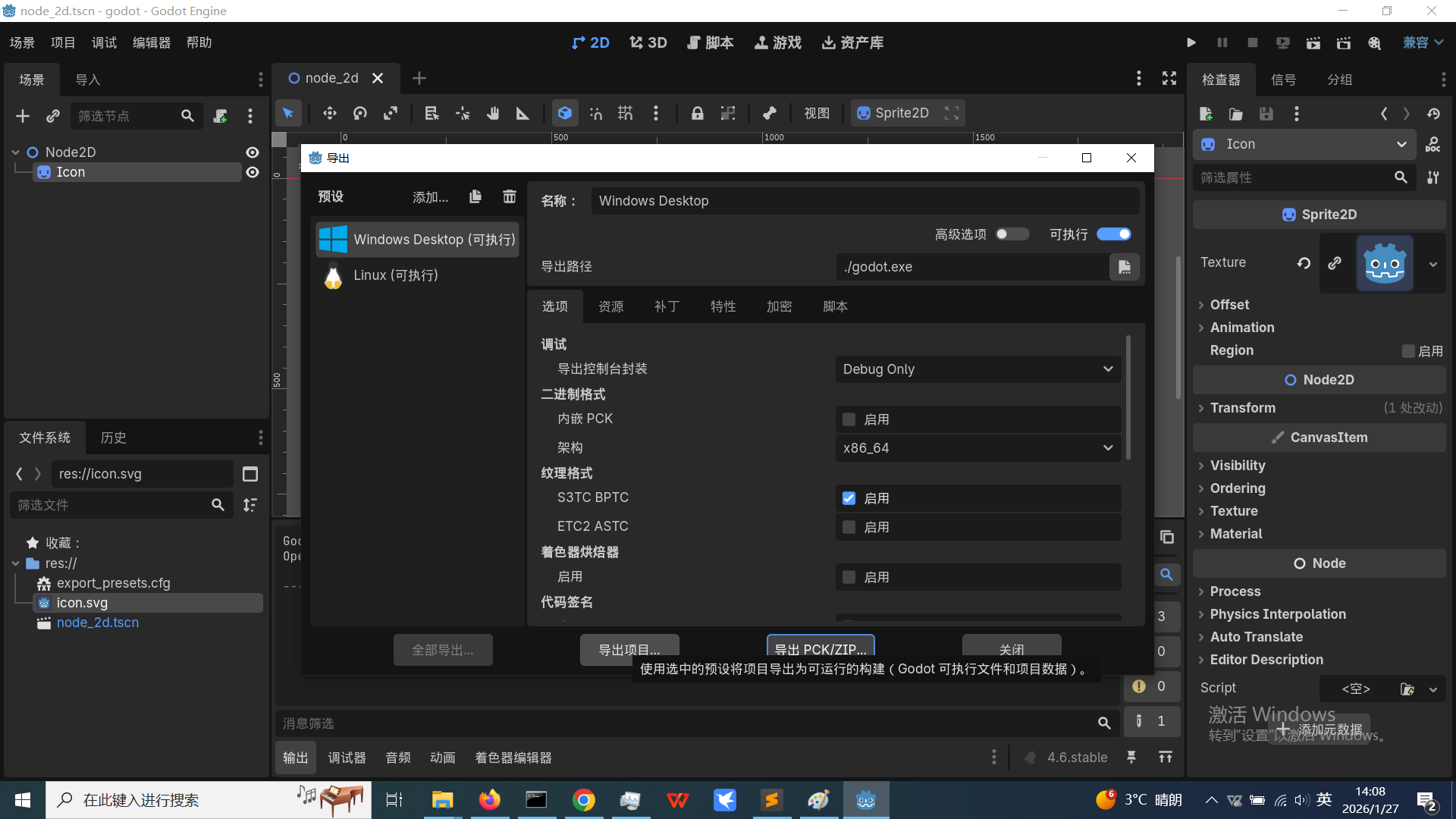
Task: Open the x86_64 architecture dropdown
Action: (x=977, y=448)
